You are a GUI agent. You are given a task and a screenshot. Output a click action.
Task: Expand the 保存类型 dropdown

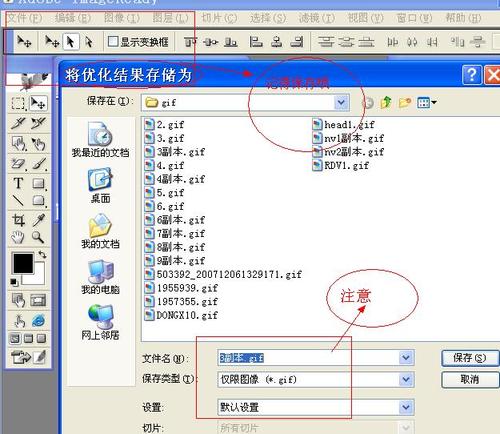[x=406, y=379]
